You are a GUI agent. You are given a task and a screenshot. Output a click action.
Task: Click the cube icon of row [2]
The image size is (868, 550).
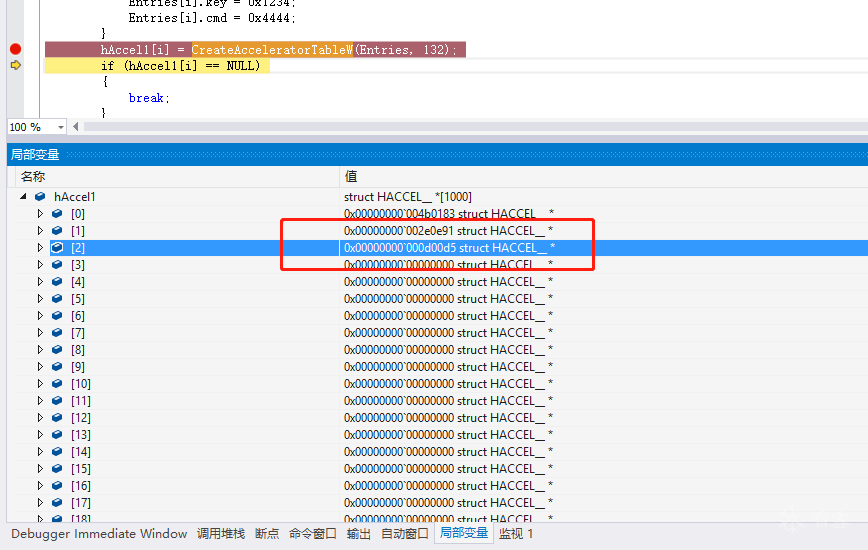[57, 247]
